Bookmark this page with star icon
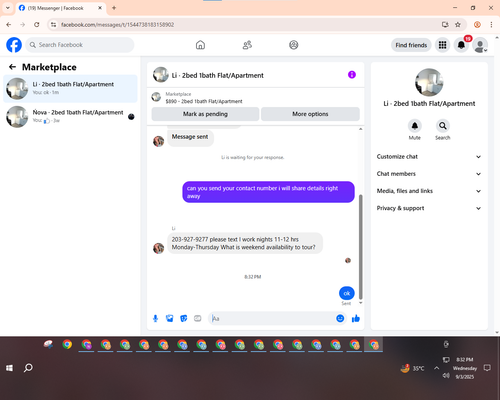 tap(458, 25)
